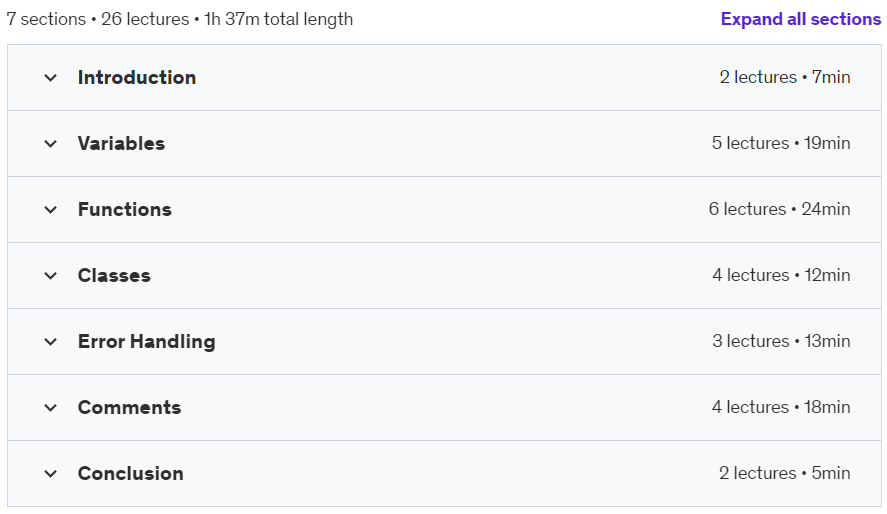Click the 2 lectures • 7min label

click(785, 77)
